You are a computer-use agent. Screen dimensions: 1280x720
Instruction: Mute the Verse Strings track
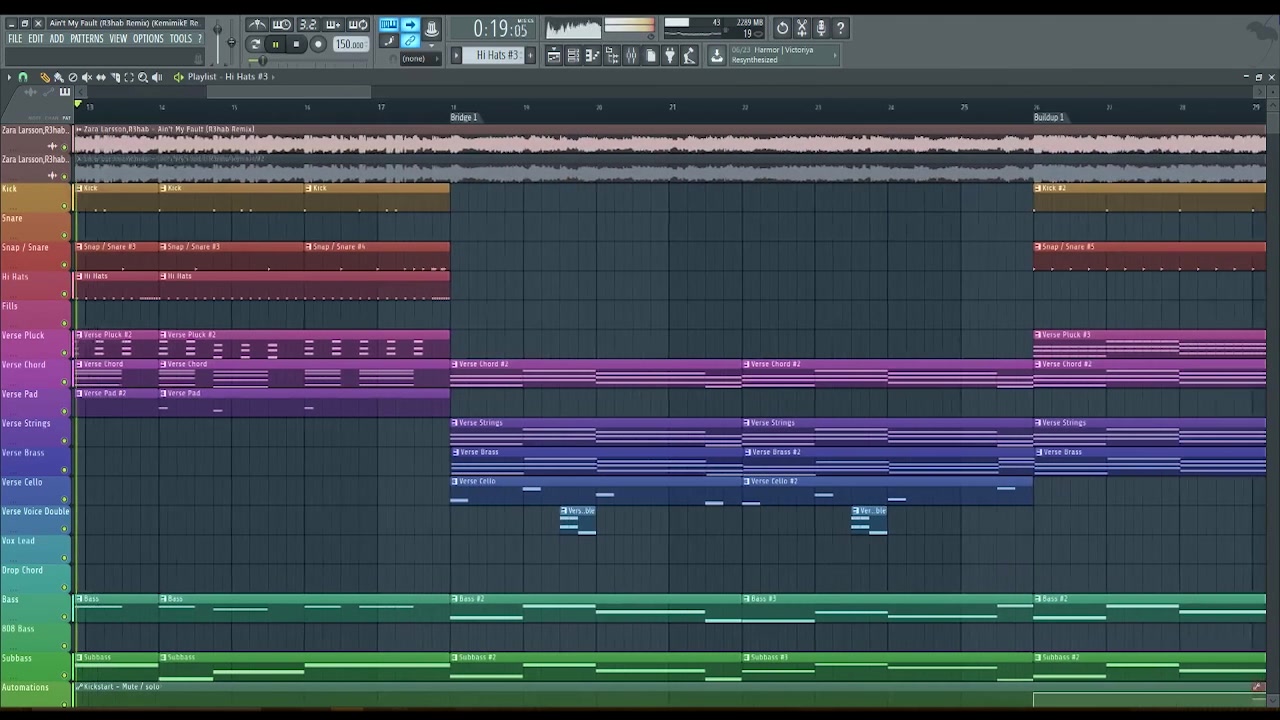[x=65, y=441]
